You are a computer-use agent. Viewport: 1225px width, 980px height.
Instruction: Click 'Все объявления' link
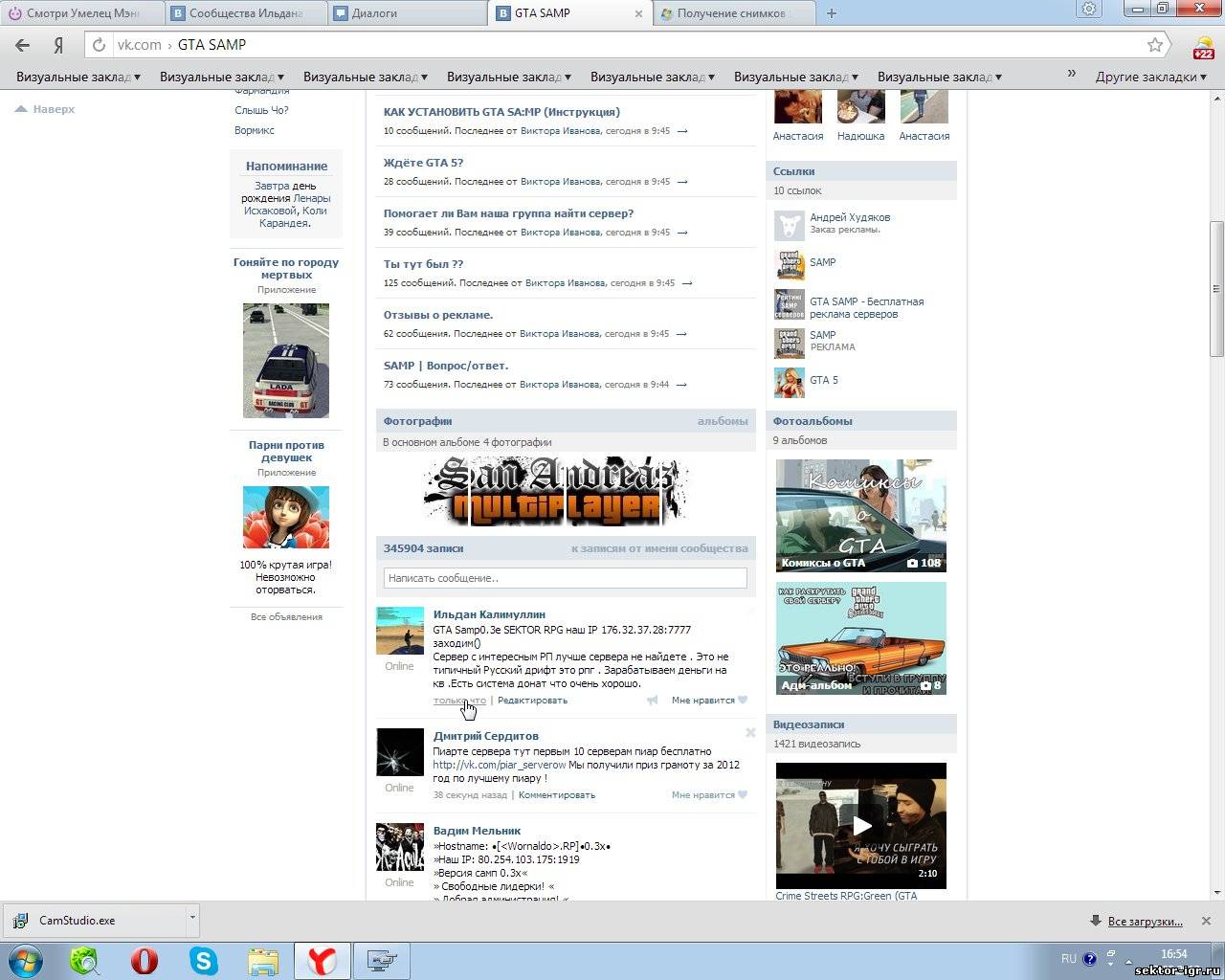(286, 617)
